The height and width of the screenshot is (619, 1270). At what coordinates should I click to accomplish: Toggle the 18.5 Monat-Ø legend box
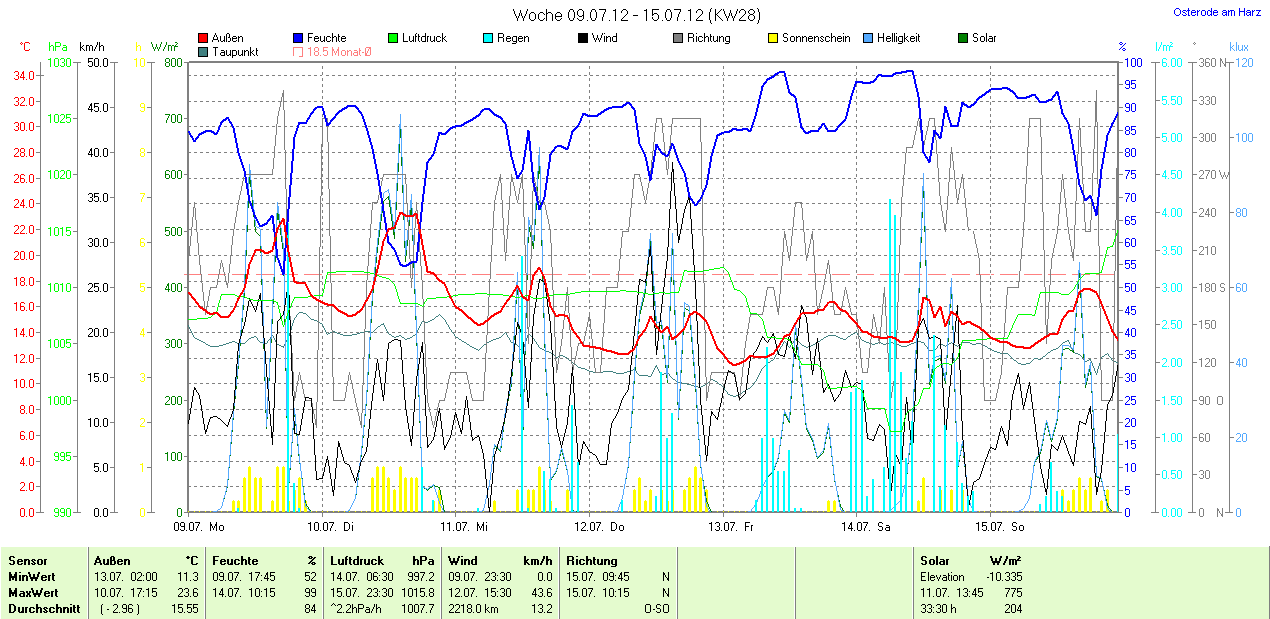pos(299,52)
